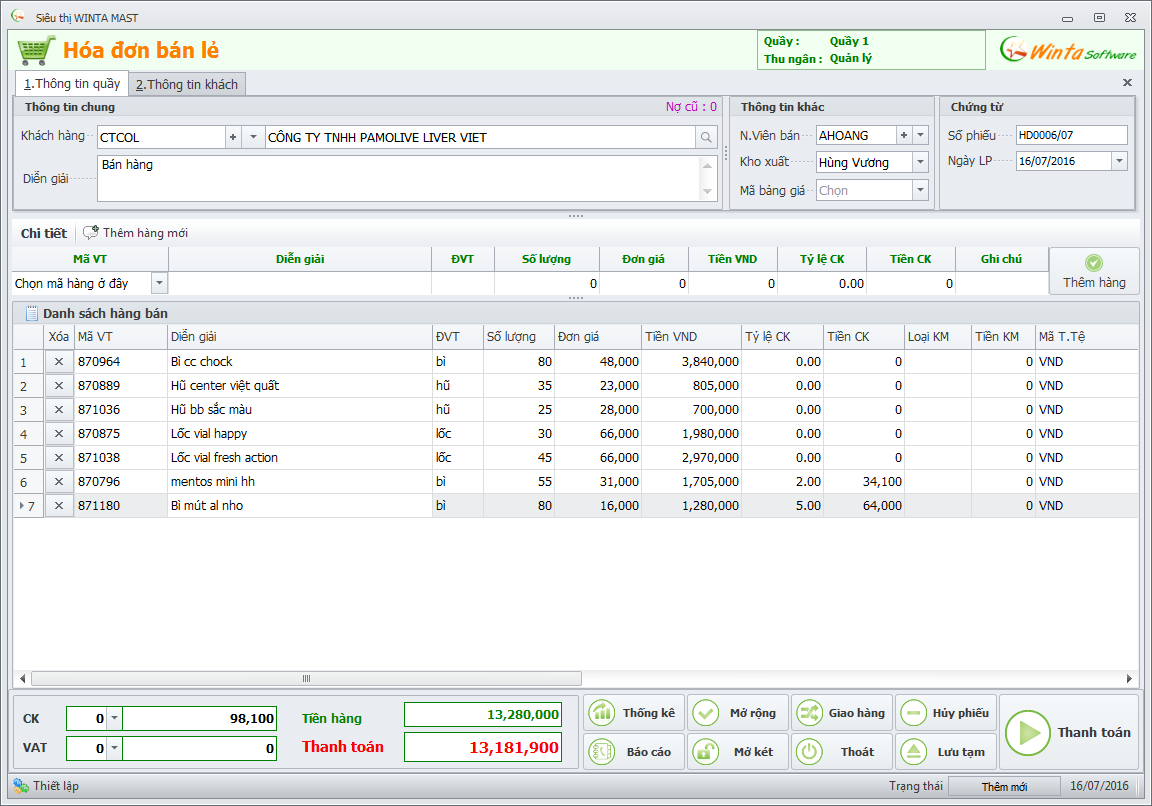This screenshot has height=806, width=1152.
Task: Open Mã bảng giá Chọn dropdown
Action: 921,190
